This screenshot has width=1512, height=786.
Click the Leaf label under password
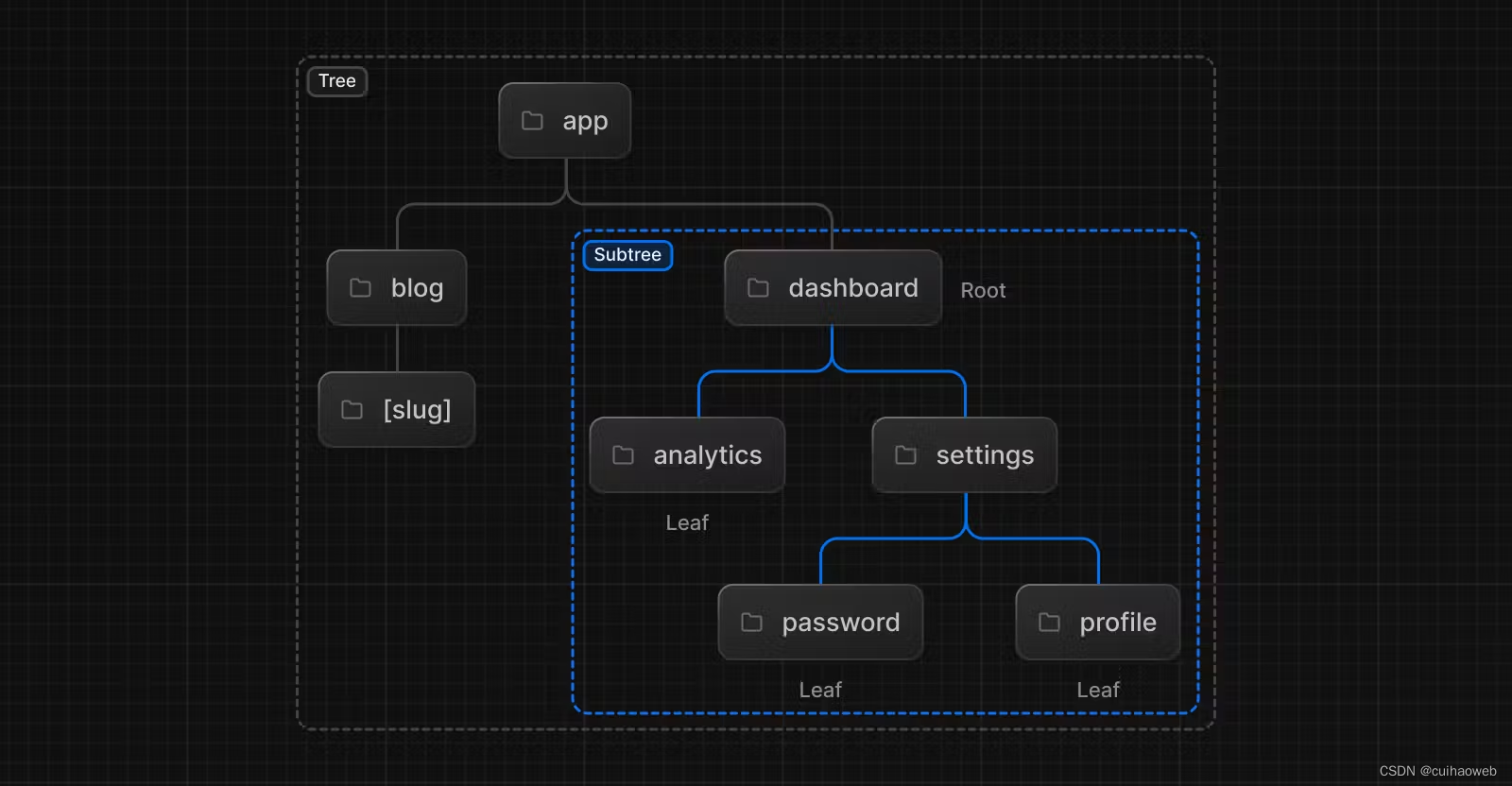pyautogui.click(x=820, y=691)
